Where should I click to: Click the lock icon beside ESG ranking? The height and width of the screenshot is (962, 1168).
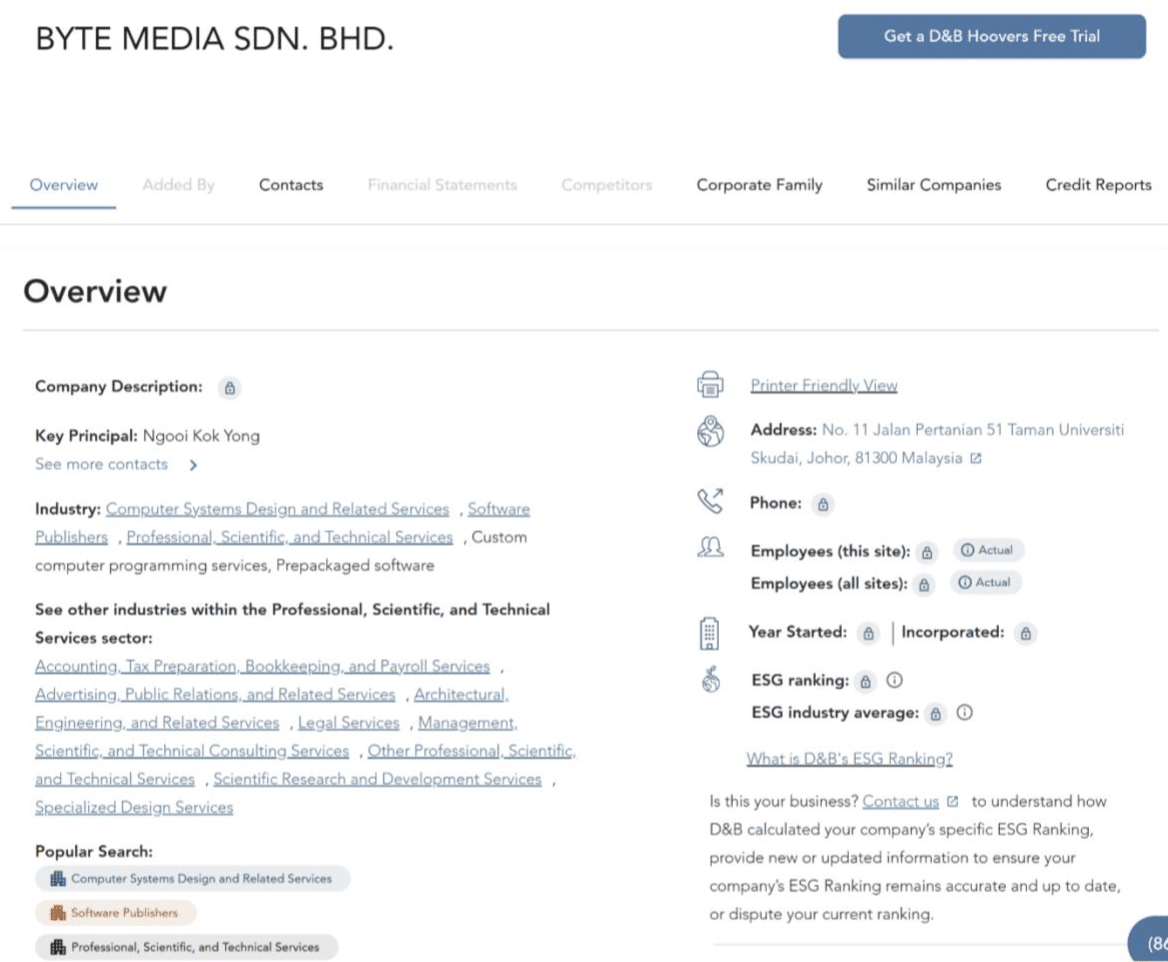coord(865,681)
